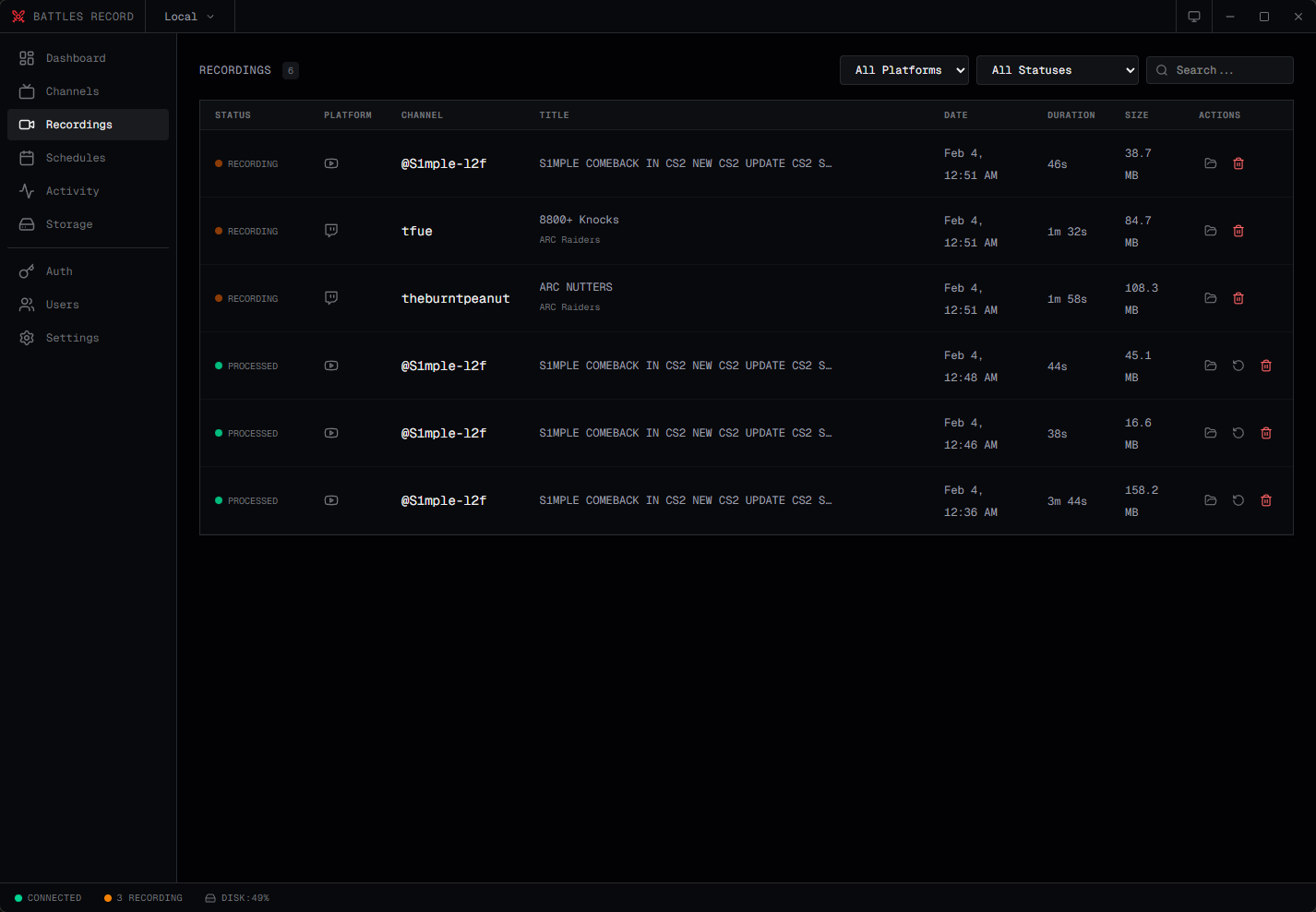
Task: Click the Twitch icon in the tfue row
Action: pyautogui.click(x=330, y=231)
